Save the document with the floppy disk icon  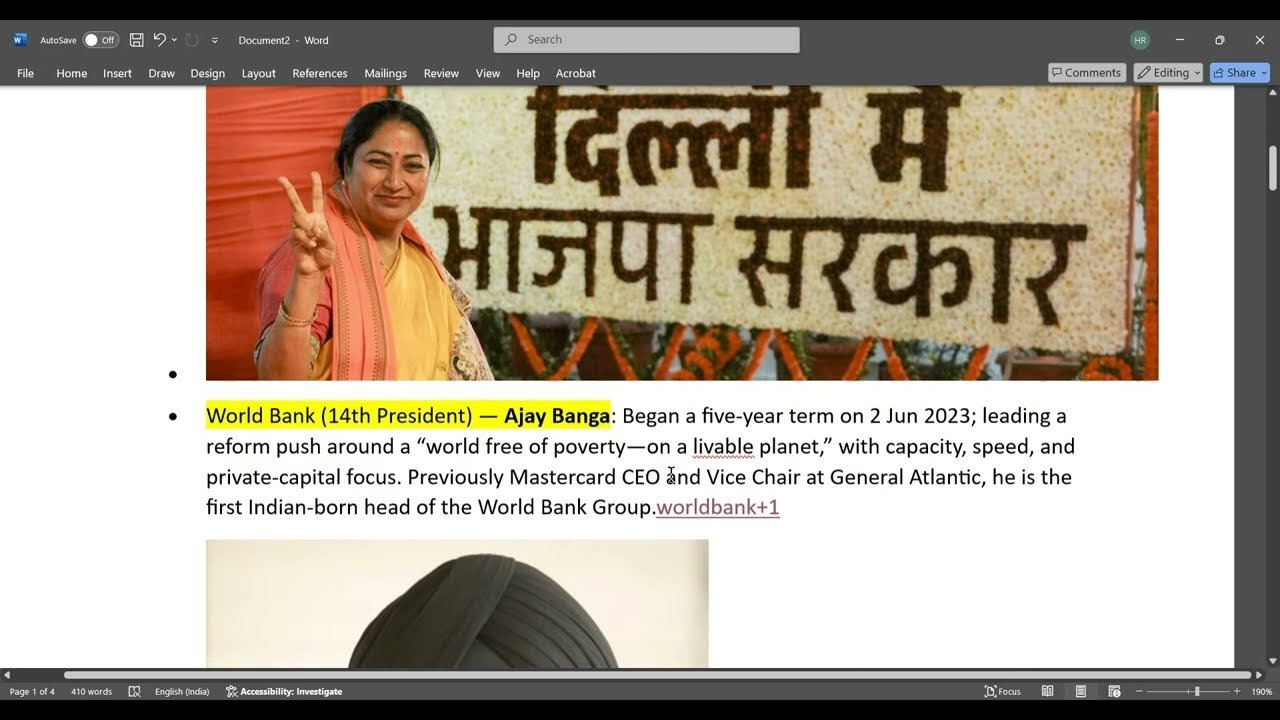click(x=137, y=40)
